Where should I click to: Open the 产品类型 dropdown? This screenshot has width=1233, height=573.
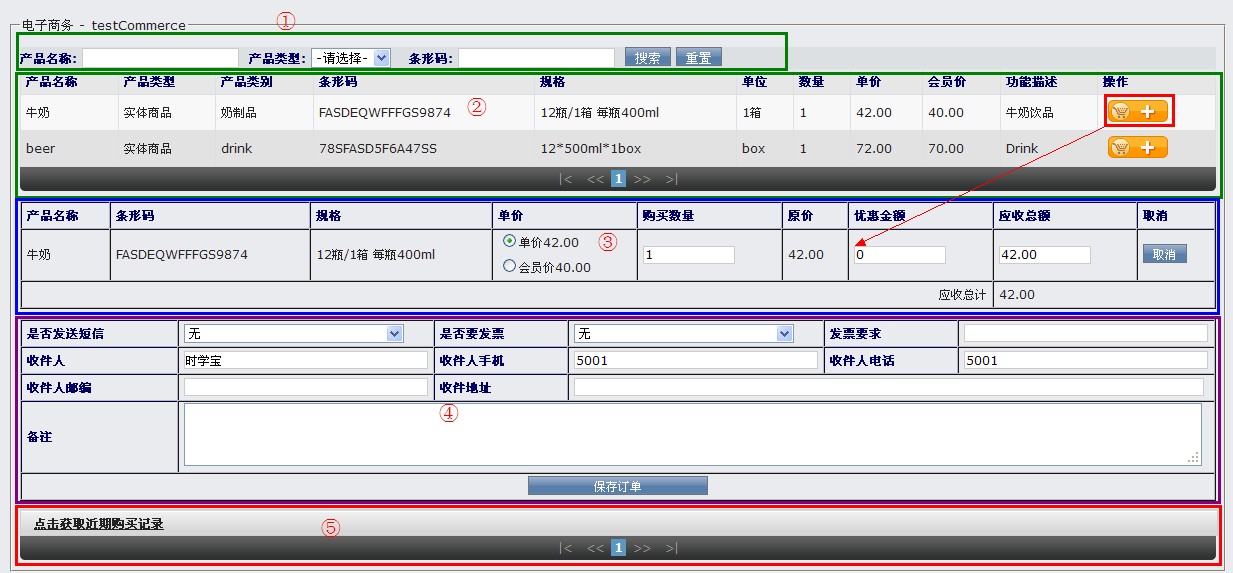[x=350, y=58]
